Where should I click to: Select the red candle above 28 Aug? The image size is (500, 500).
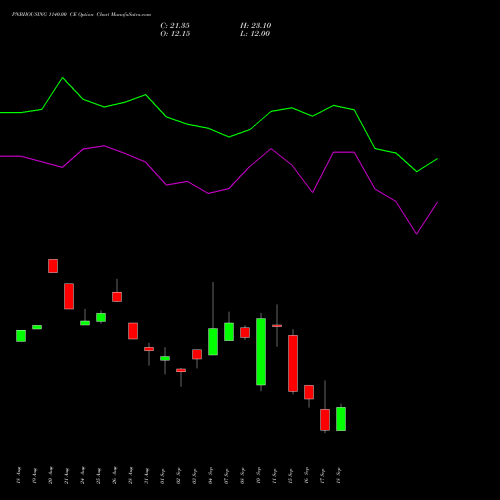(x=133, y=331)
